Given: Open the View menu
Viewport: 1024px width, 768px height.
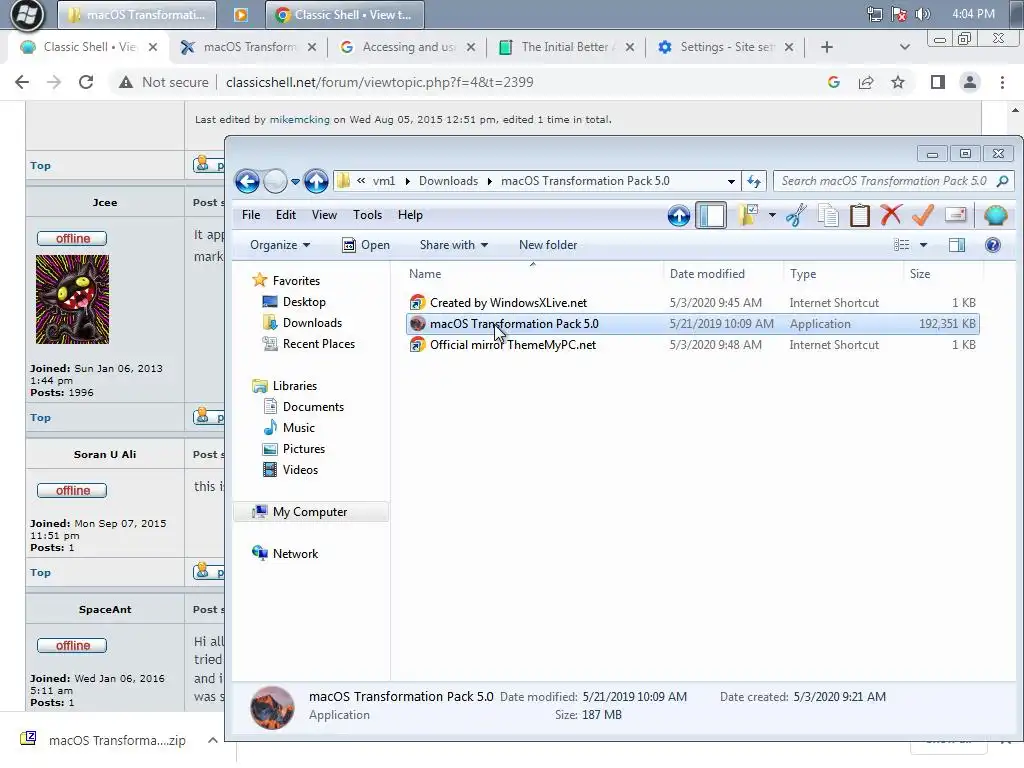Looking at the screenshot, I should (324, 215).
